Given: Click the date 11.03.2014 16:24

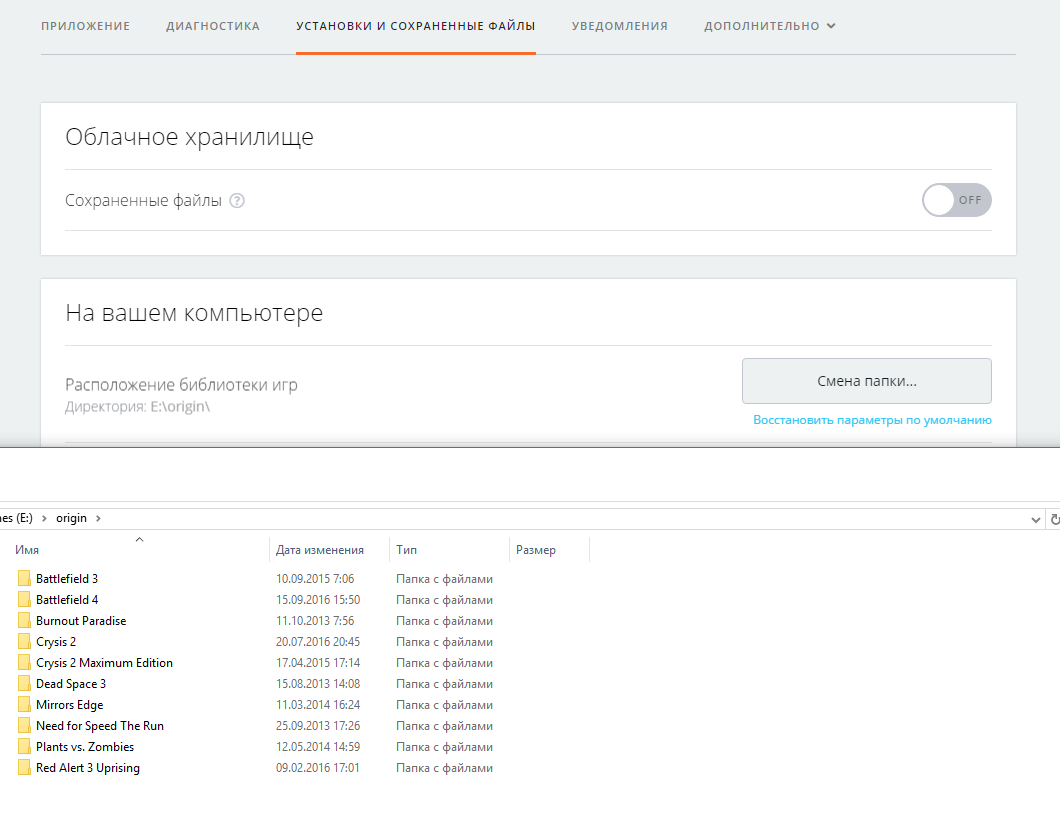Looking at the screenshot, I should (x=318, y=705).
